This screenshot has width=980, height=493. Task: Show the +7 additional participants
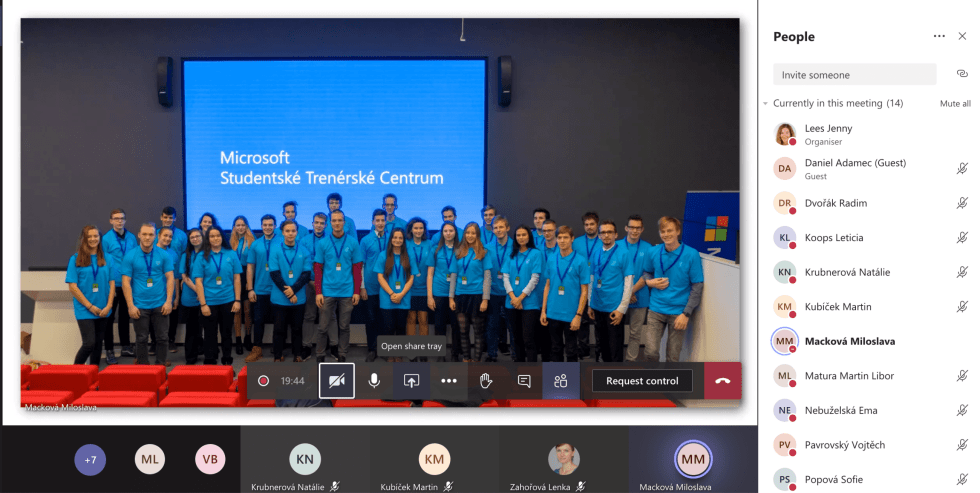(90, 460)
